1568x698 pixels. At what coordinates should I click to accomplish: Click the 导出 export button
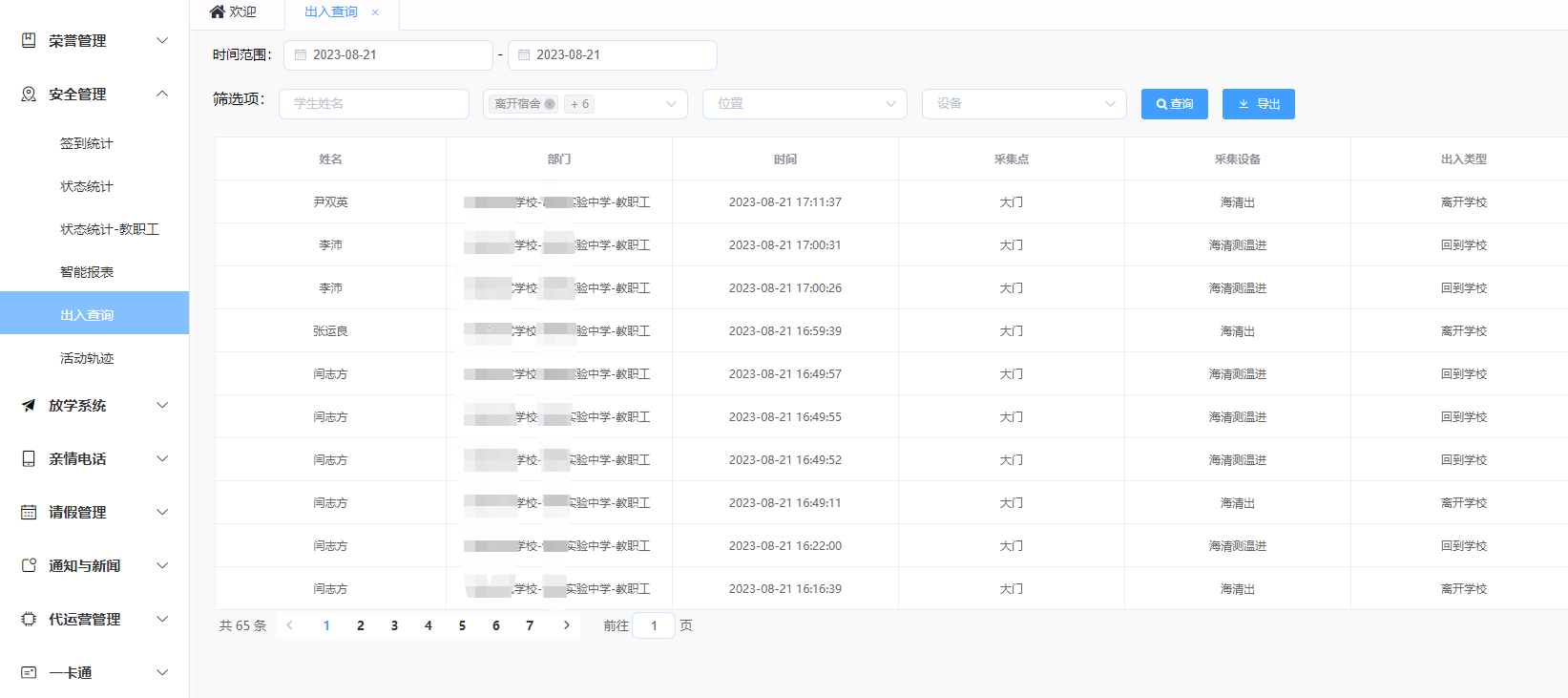point(1259,104)
